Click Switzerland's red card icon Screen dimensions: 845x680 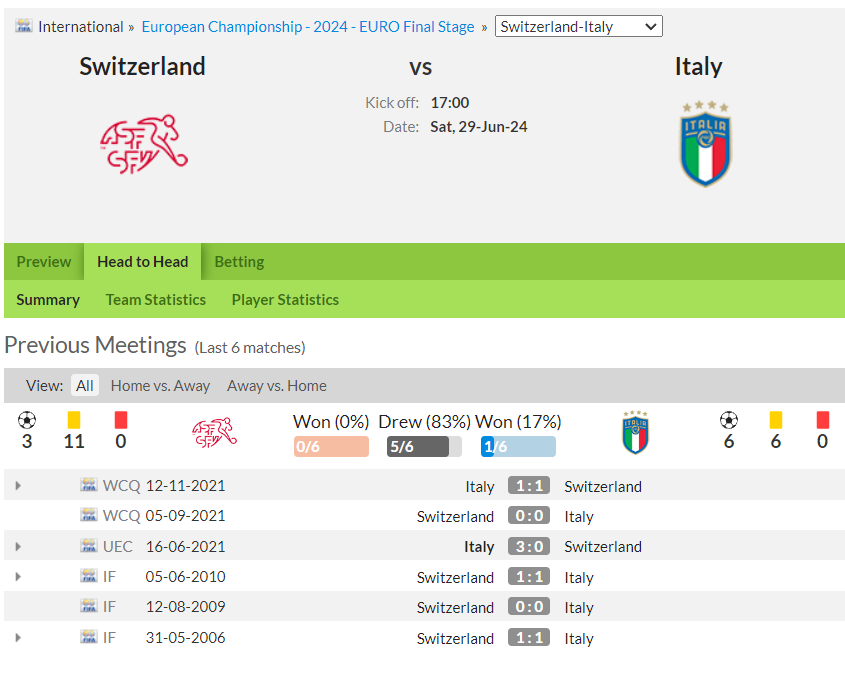pos(121,420)
